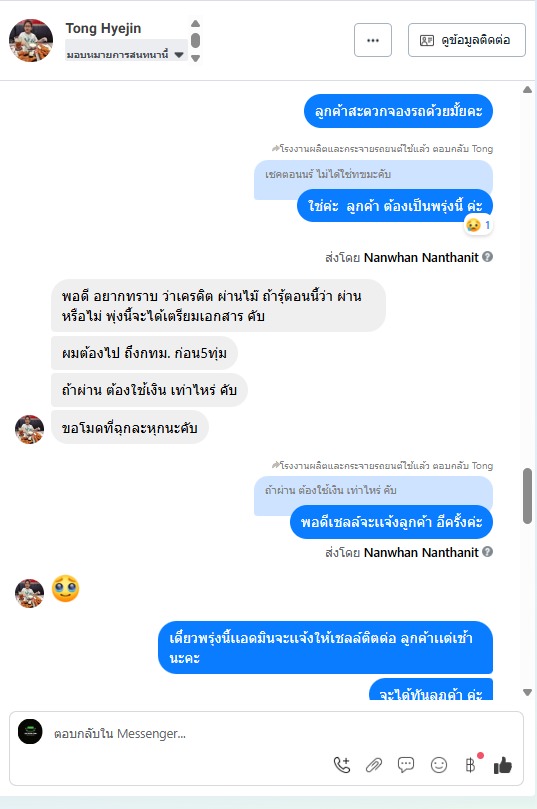Attach a file with paperclip icon
The image size is (537, 809).
click(373, 765)
